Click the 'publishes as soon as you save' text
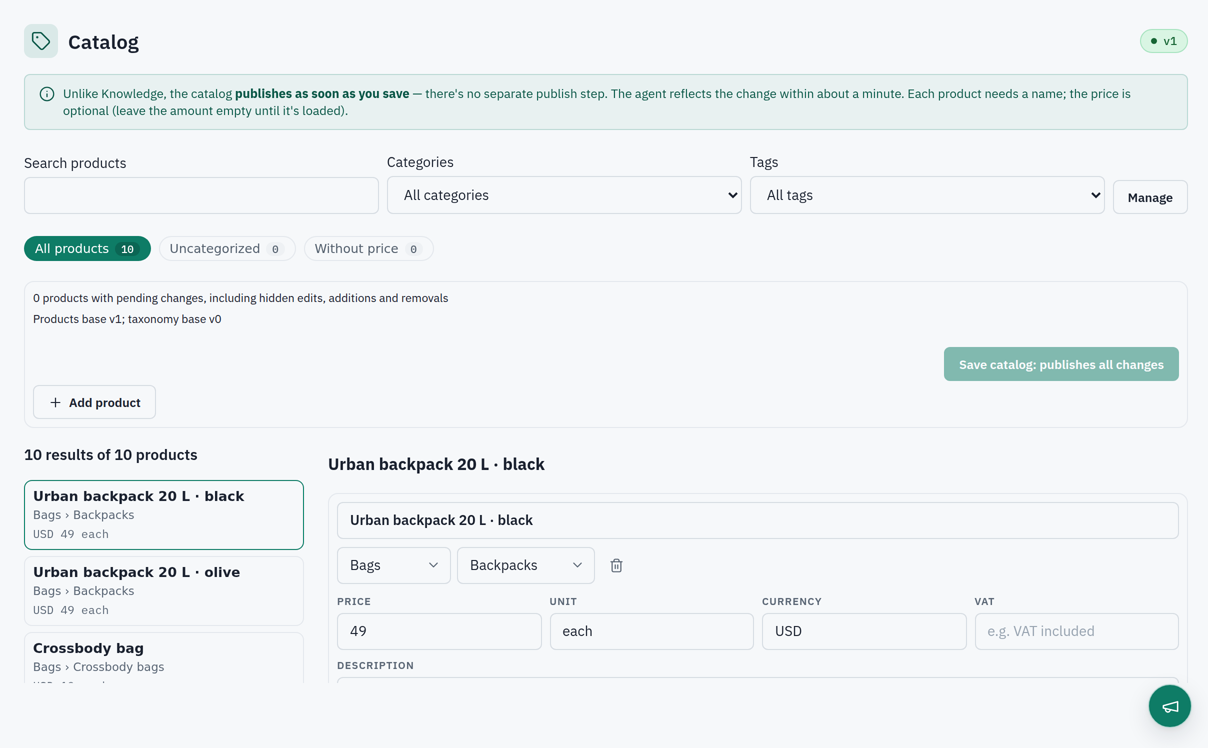This screenshot has width=1208, height=748. 322,94
